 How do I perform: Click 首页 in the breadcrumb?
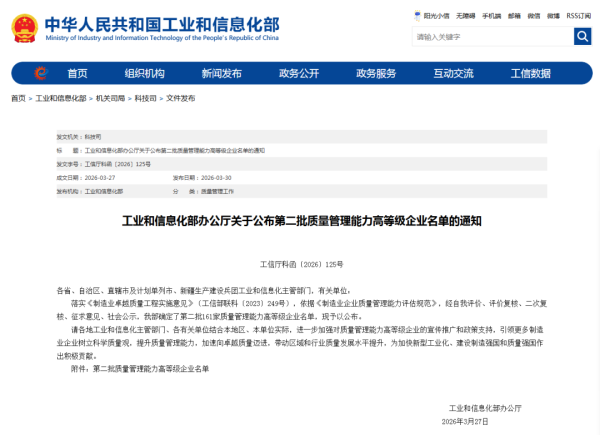click(18, 98)
